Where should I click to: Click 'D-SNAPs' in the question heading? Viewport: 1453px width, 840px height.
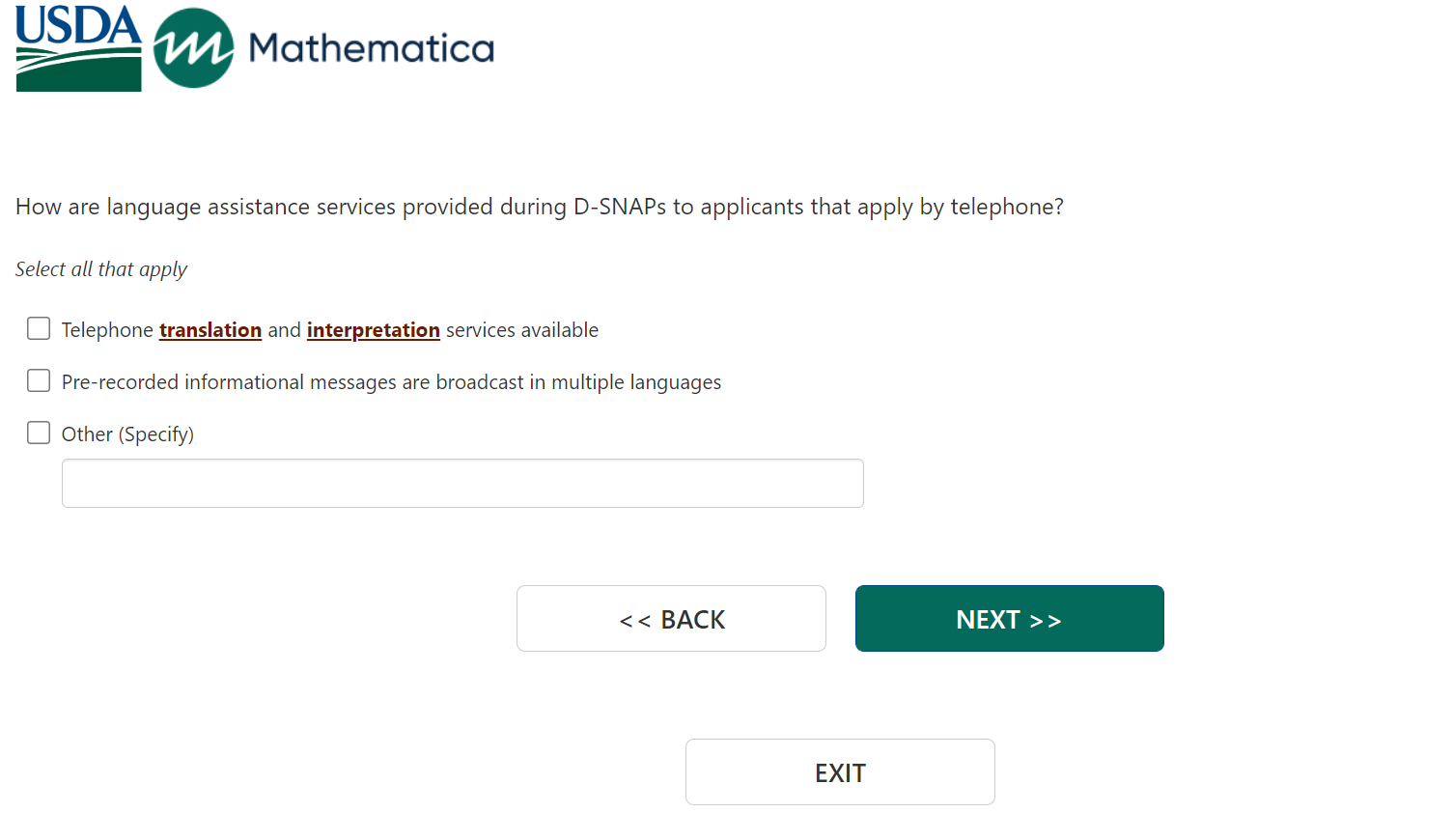click(619, 207)
